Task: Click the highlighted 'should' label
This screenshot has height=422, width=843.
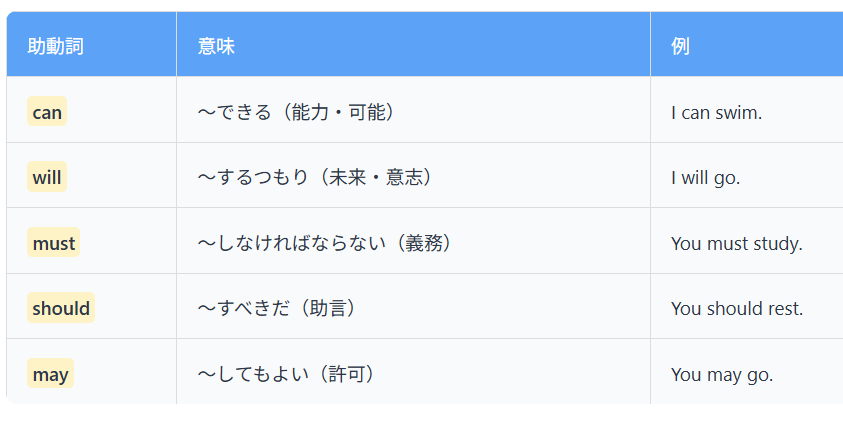Action: 61,308
